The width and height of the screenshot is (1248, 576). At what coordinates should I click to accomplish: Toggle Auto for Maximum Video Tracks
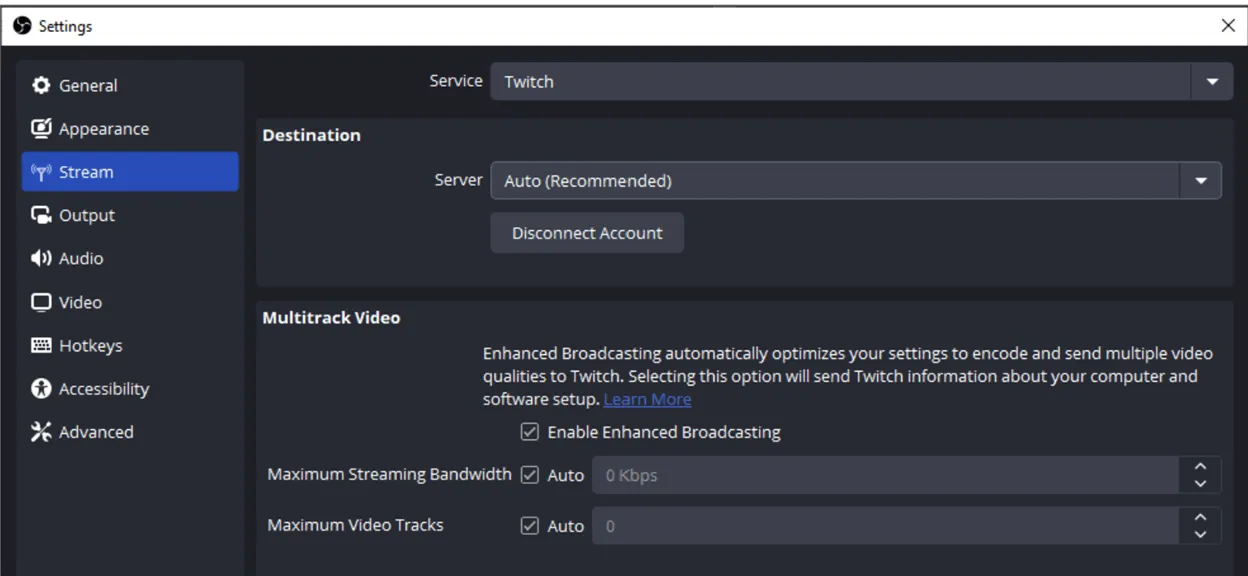530,526
